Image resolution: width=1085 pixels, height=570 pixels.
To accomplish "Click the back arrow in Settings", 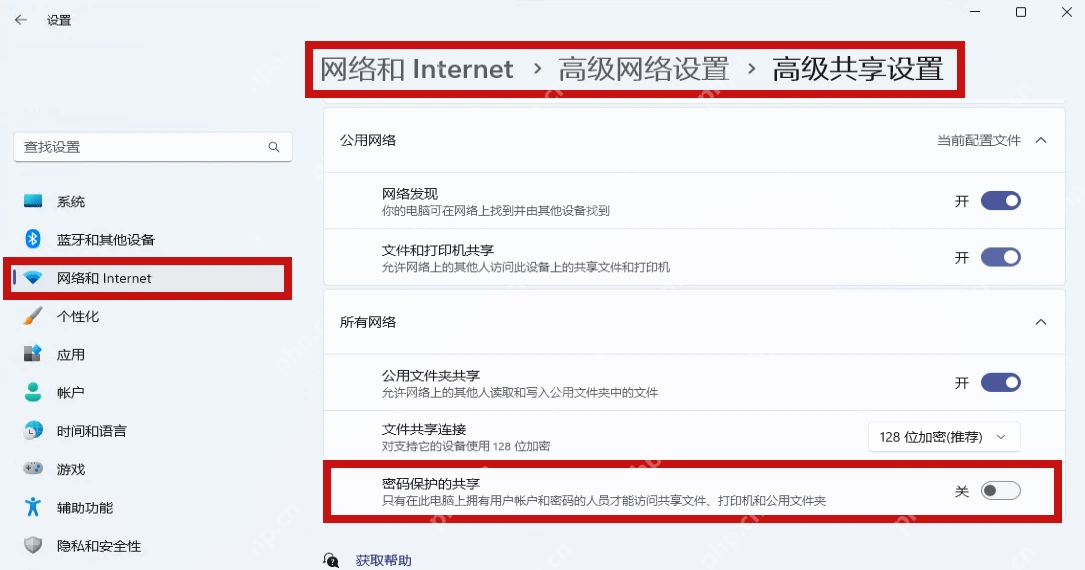I will pos(21,20).
